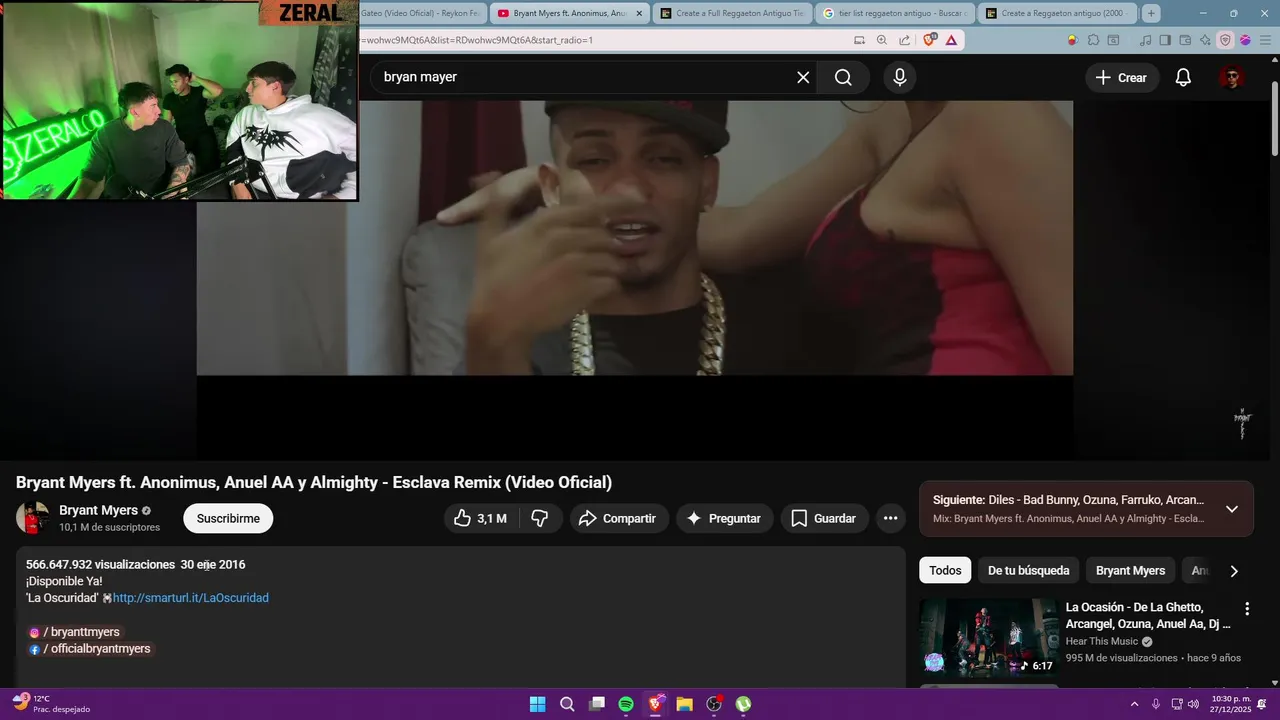
Task: Start voice search with the microphone icon
Action: [900, 77]
